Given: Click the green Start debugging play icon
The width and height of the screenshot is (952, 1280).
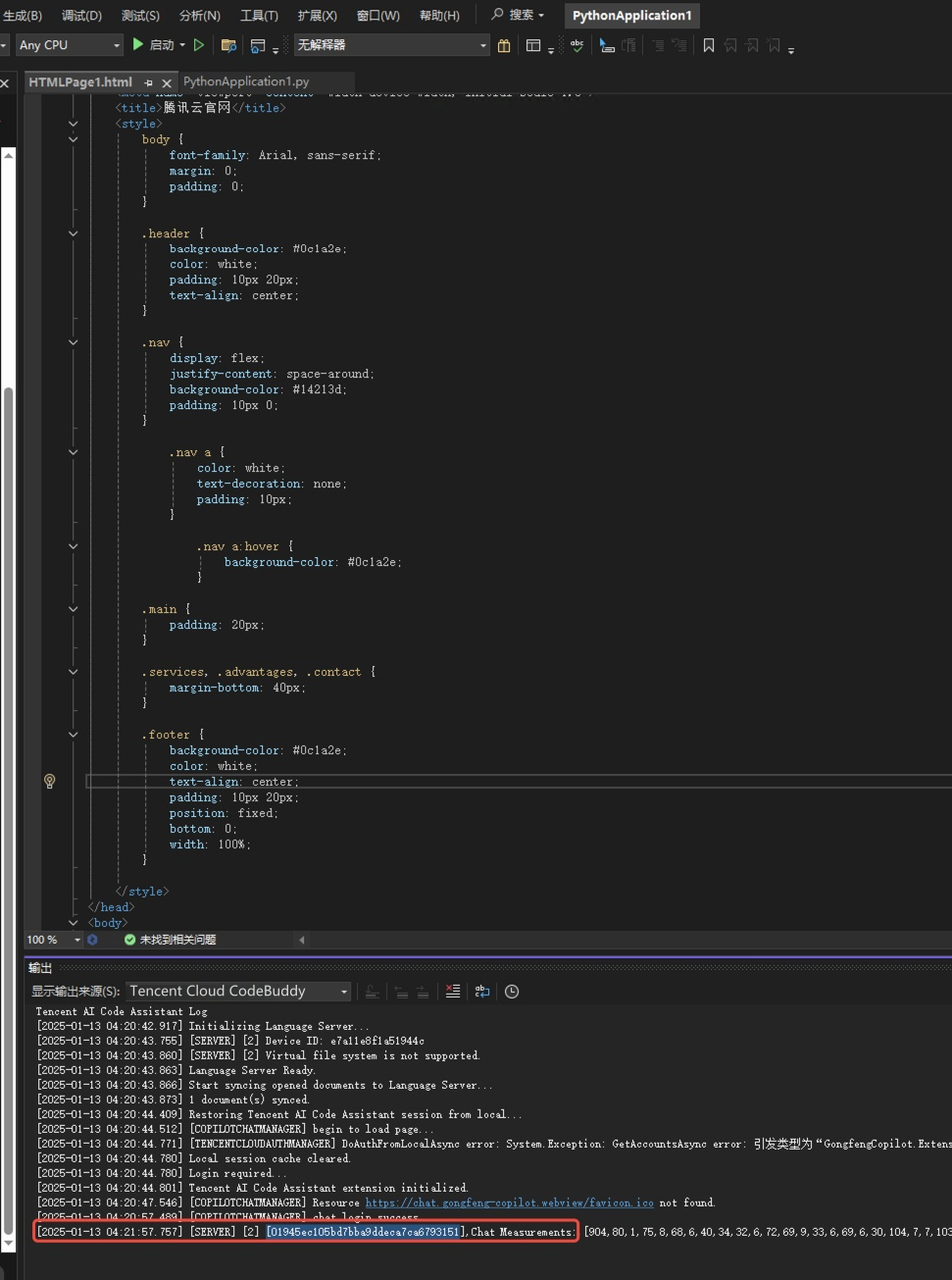Looking at the screenshot, I should (x=138, y=45).
